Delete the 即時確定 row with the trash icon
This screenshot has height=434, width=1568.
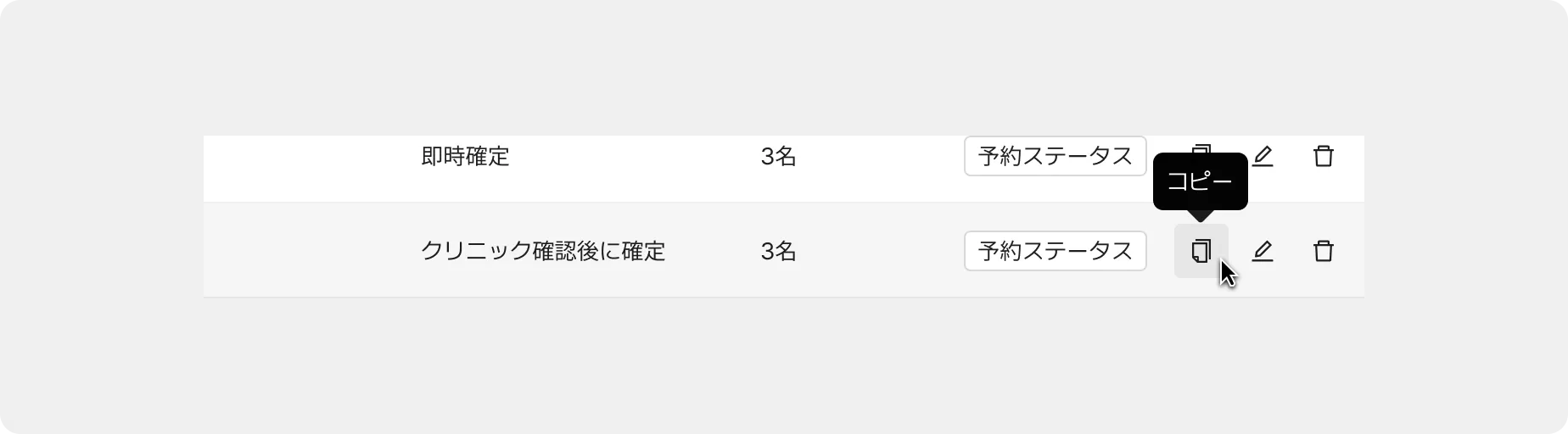click(x=1324, y=156)
